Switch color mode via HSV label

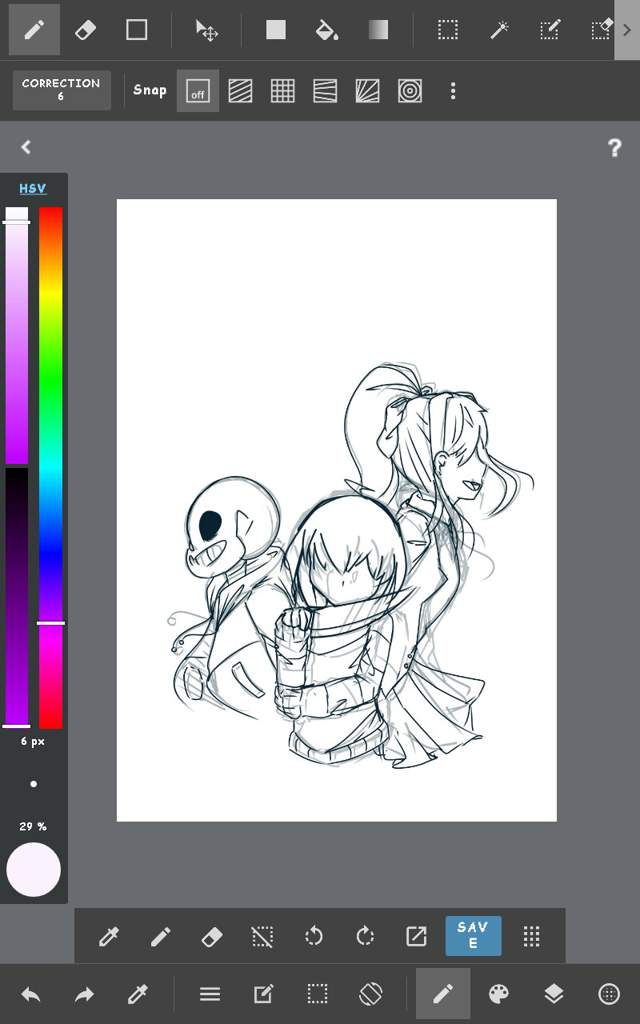coord(33,188)
